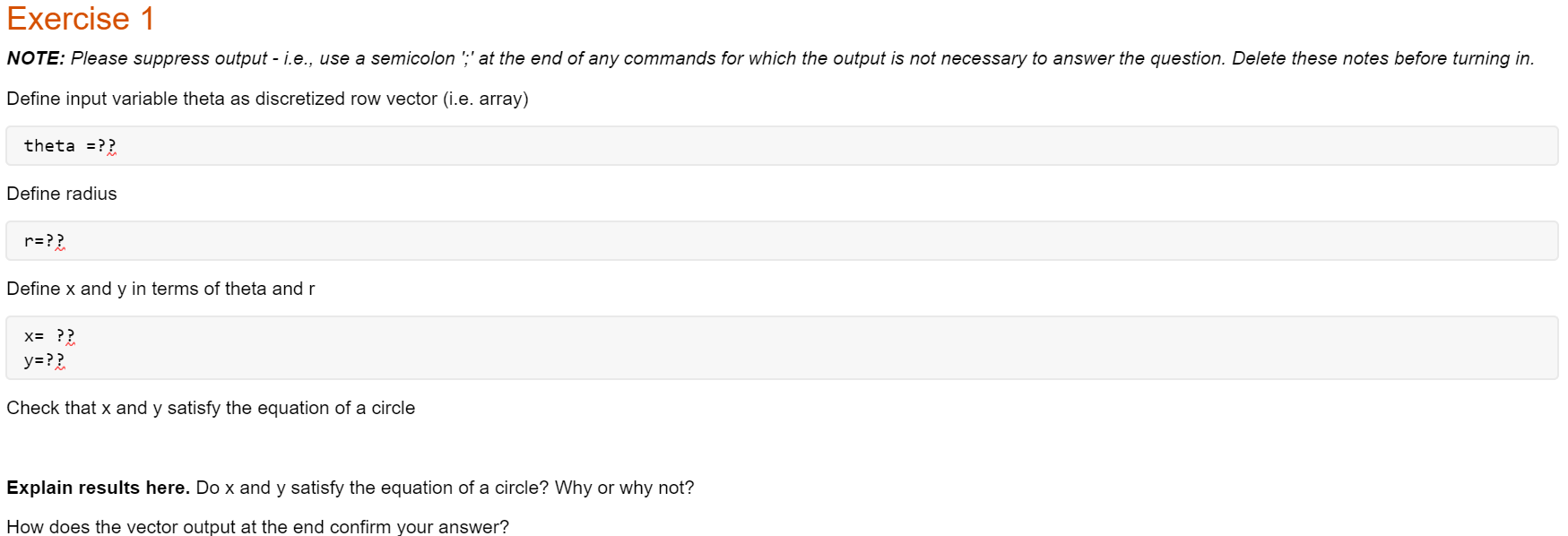Screen dimensions: 1568x536
Task: Click 'Define x and y in terms' line
Action: [x=160, y=289]
